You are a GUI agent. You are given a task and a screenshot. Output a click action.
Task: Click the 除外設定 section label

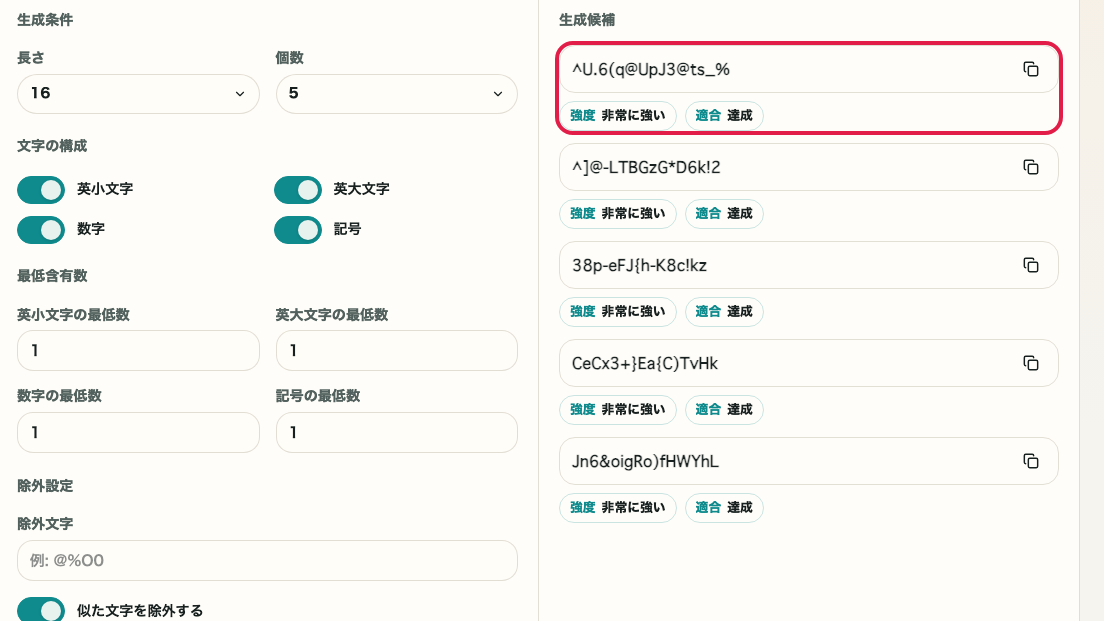(x=45, y=486)
